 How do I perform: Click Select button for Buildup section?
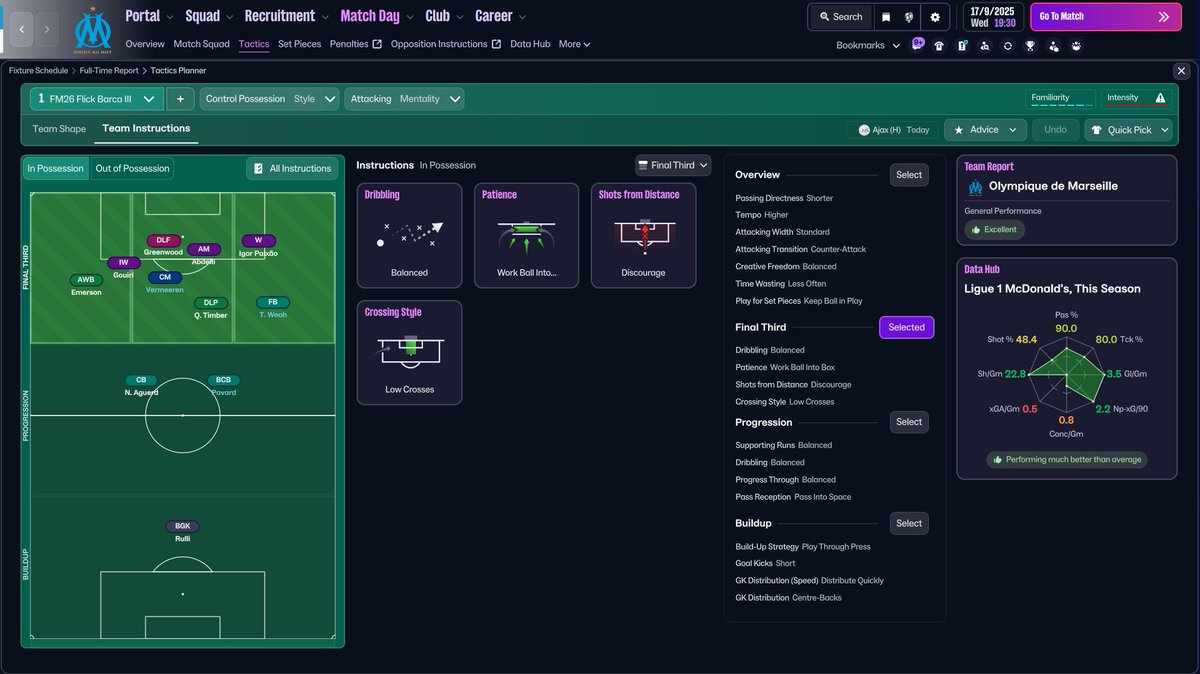[909, 523]
